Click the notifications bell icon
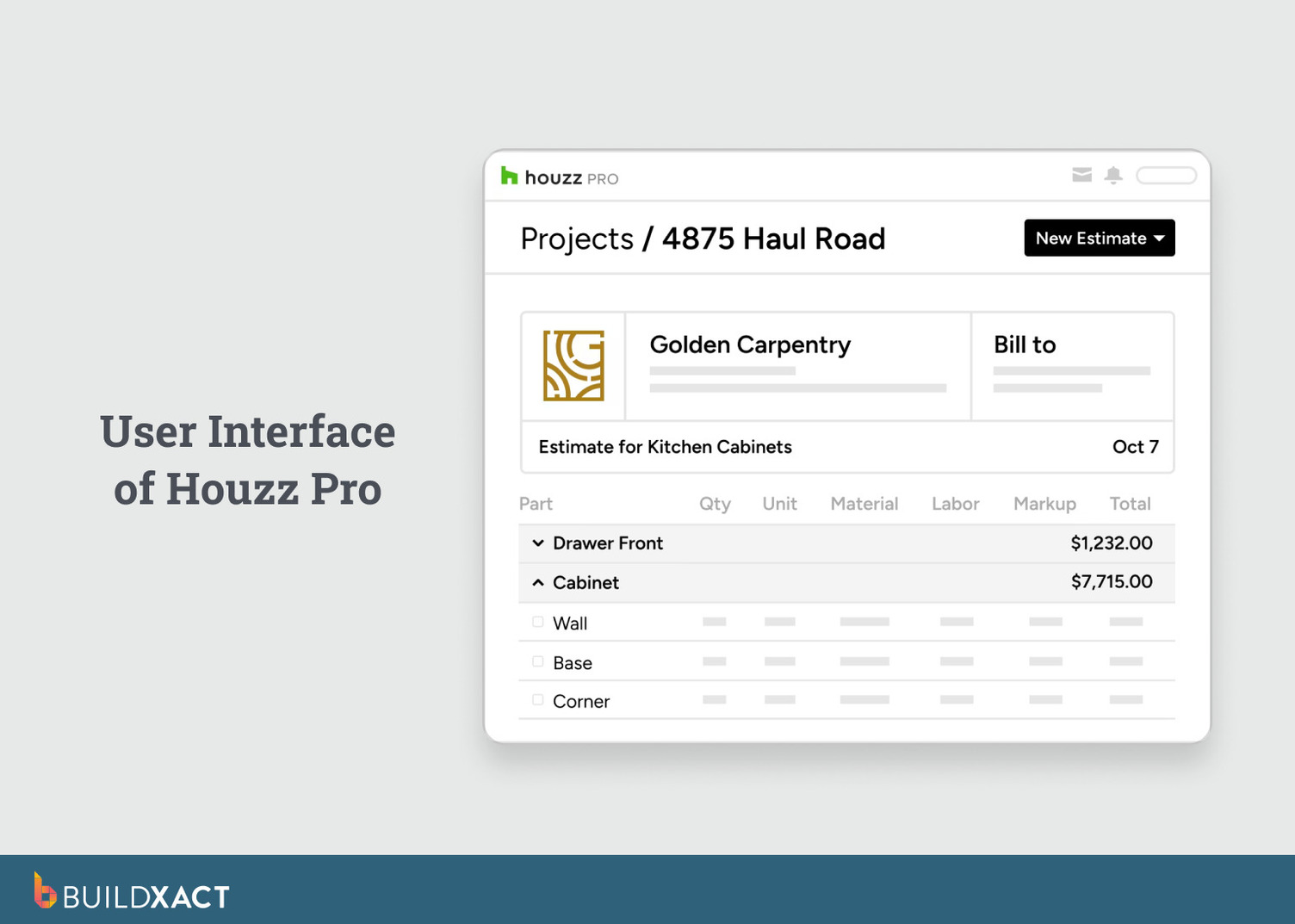Screen dimensions: 1295x924 coord(1113,175)
